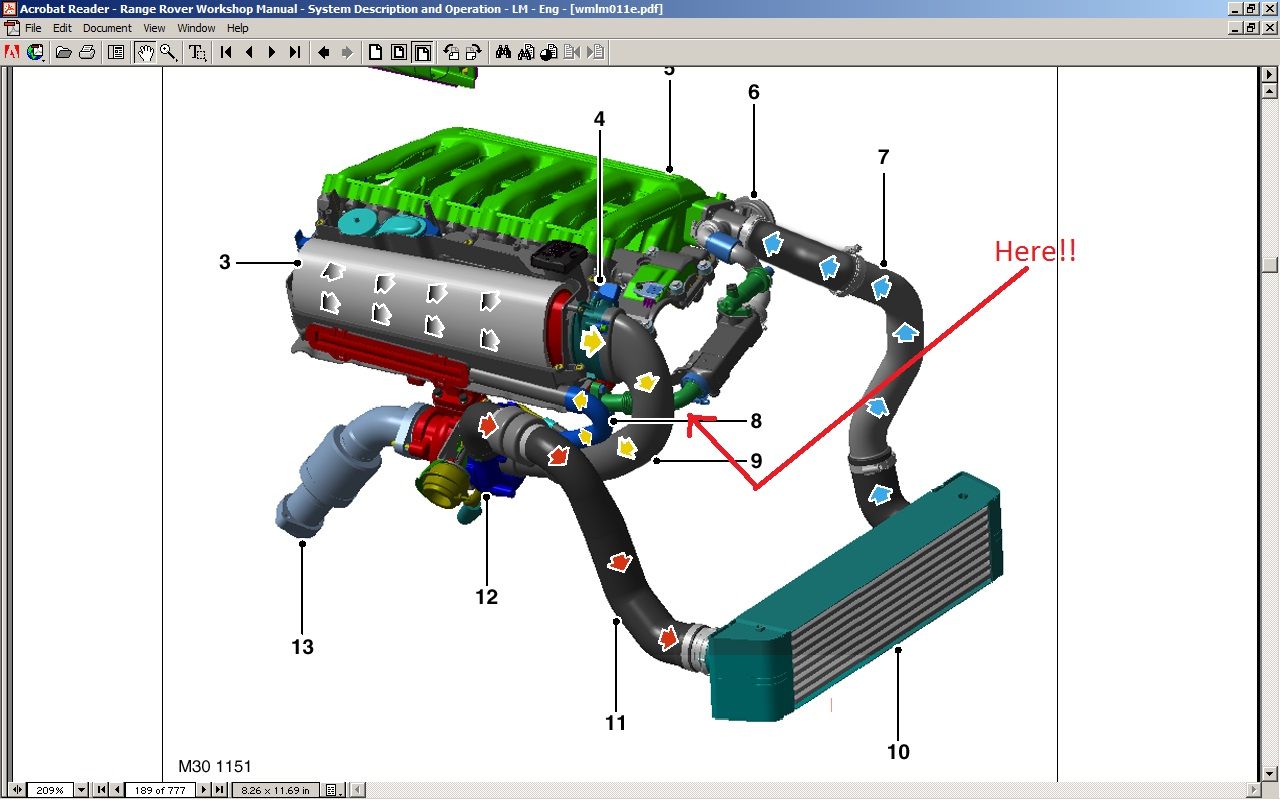Go to next page from toolbar
The width and height of the screenshot is (1280, 800).
point(272,52)
